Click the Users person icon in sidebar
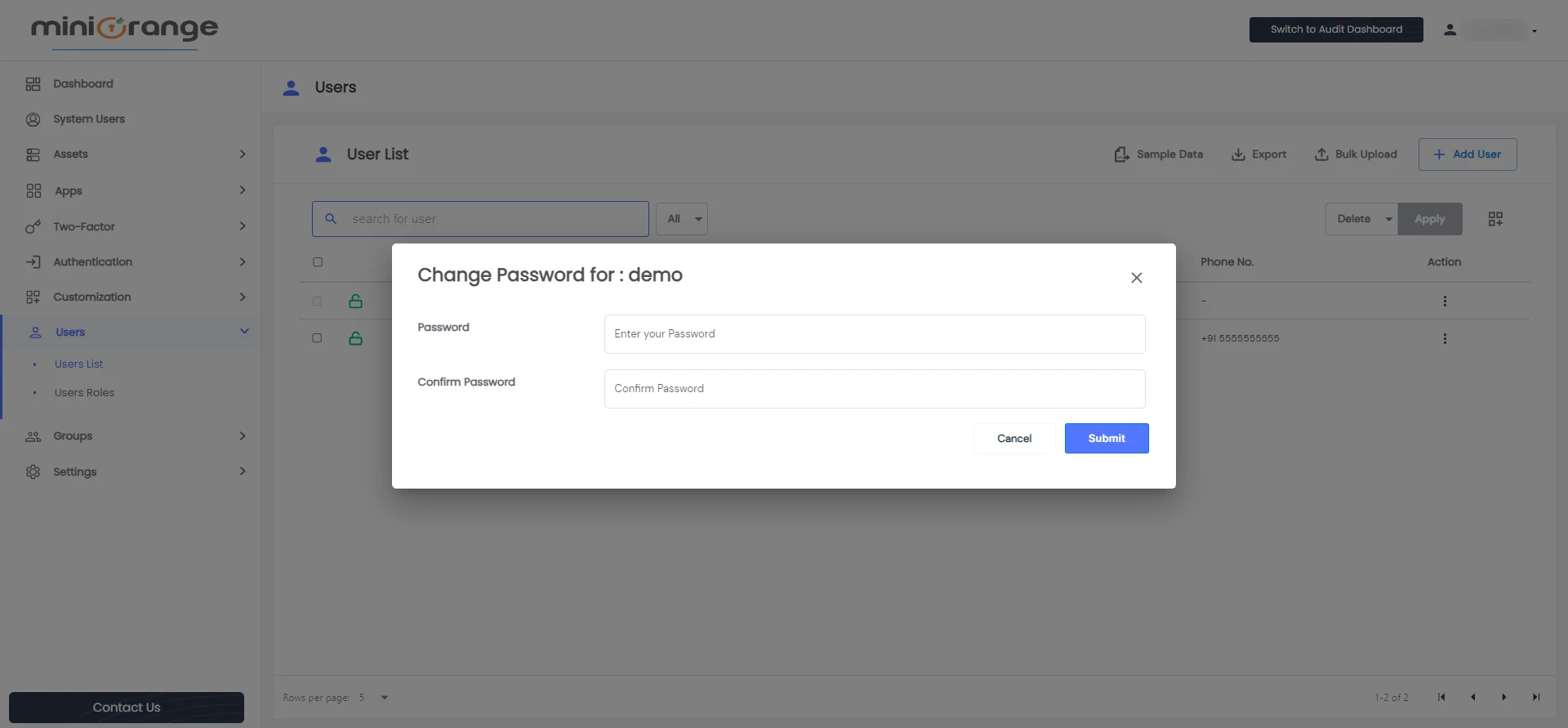This screenshot has height=728, width=1568. pos(35,333)
